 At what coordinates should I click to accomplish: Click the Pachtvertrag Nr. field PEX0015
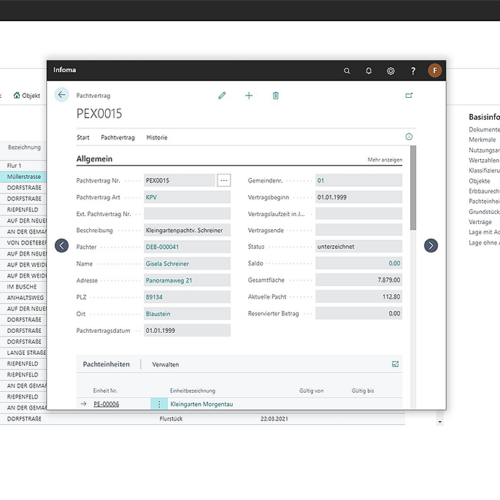click(179, 180)
